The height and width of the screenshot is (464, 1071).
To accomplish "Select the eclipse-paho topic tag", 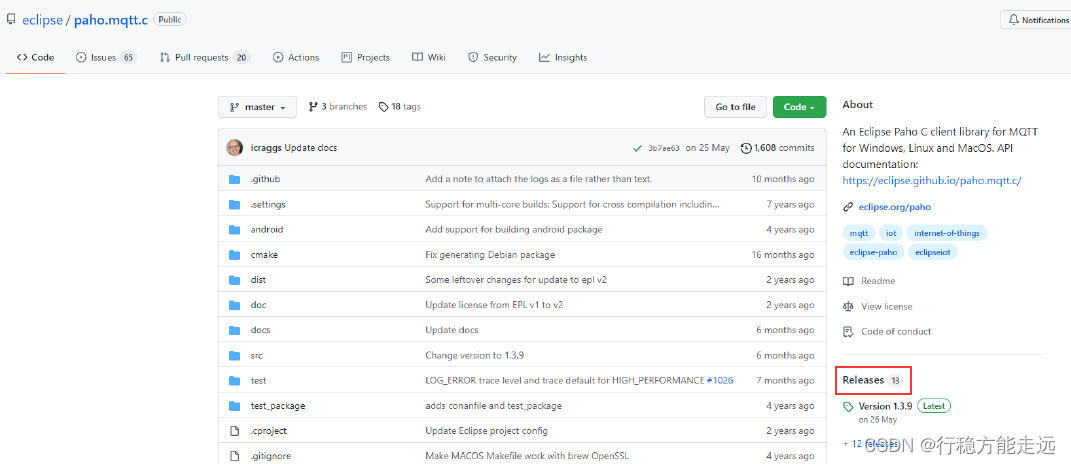I will coord(874,252).
